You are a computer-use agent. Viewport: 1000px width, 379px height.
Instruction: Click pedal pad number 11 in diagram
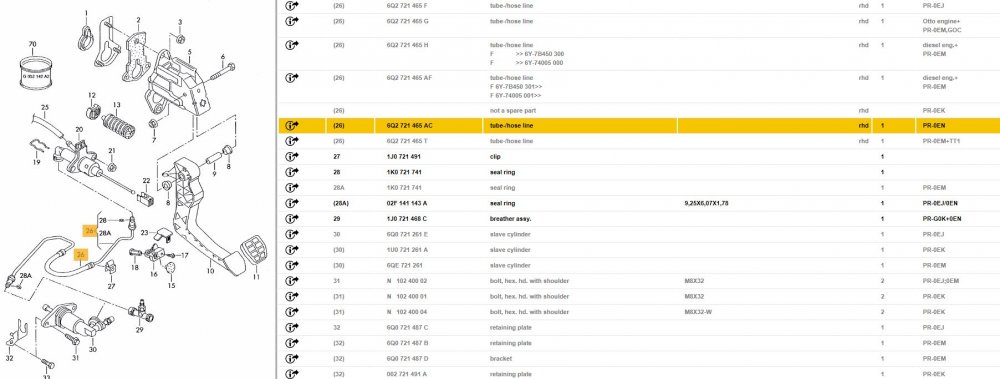(256, 277)
